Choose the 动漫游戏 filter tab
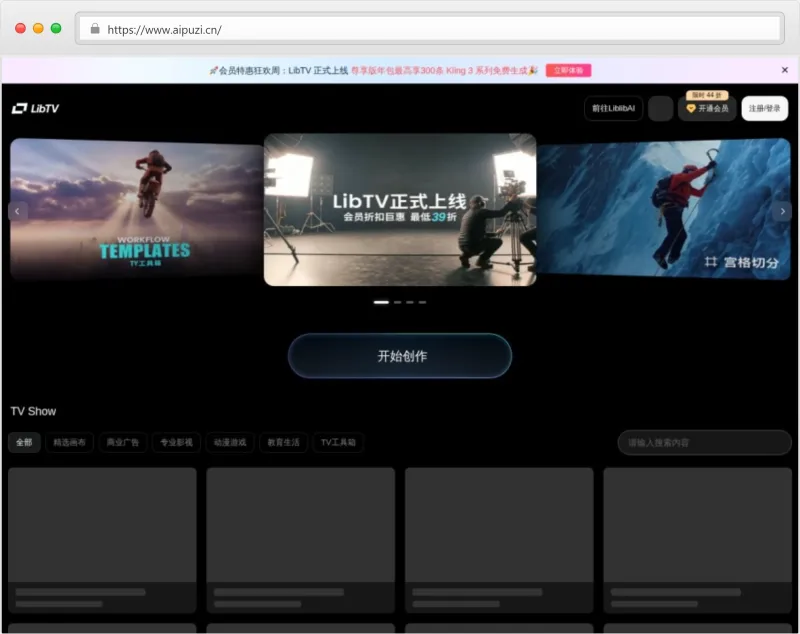The width and height of the screenshot is (800, 634). pos(229,442)
